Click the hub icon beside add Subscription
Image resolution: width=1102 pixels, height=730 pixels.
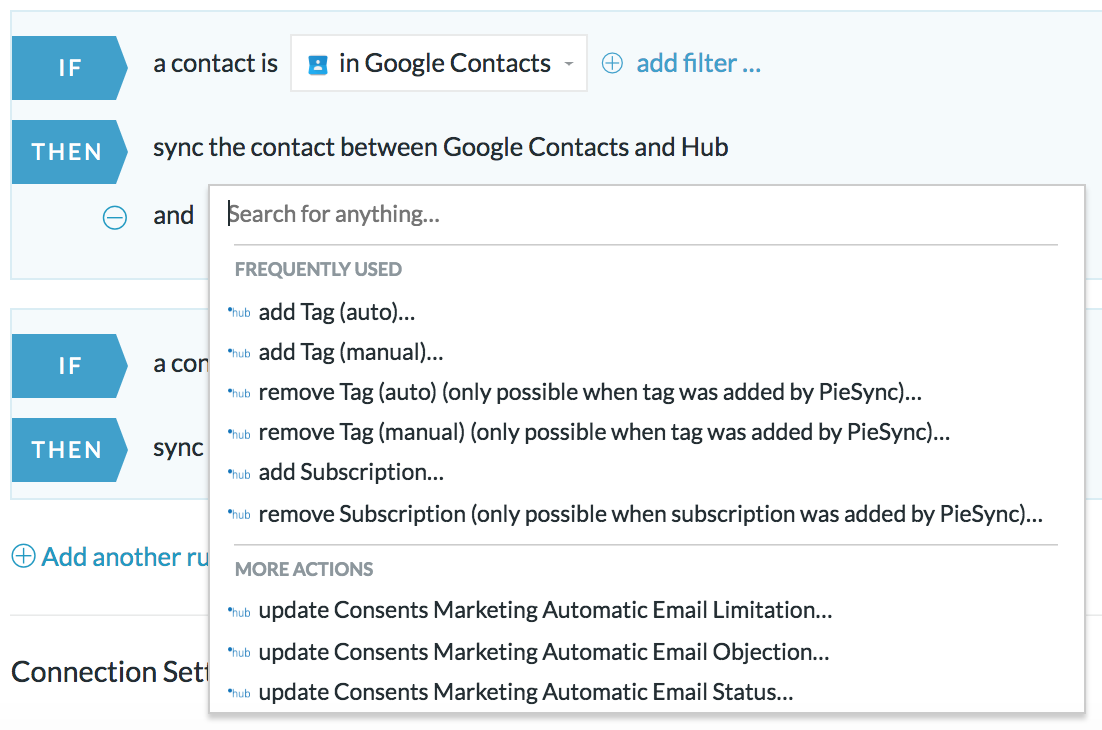pos(240,474)
